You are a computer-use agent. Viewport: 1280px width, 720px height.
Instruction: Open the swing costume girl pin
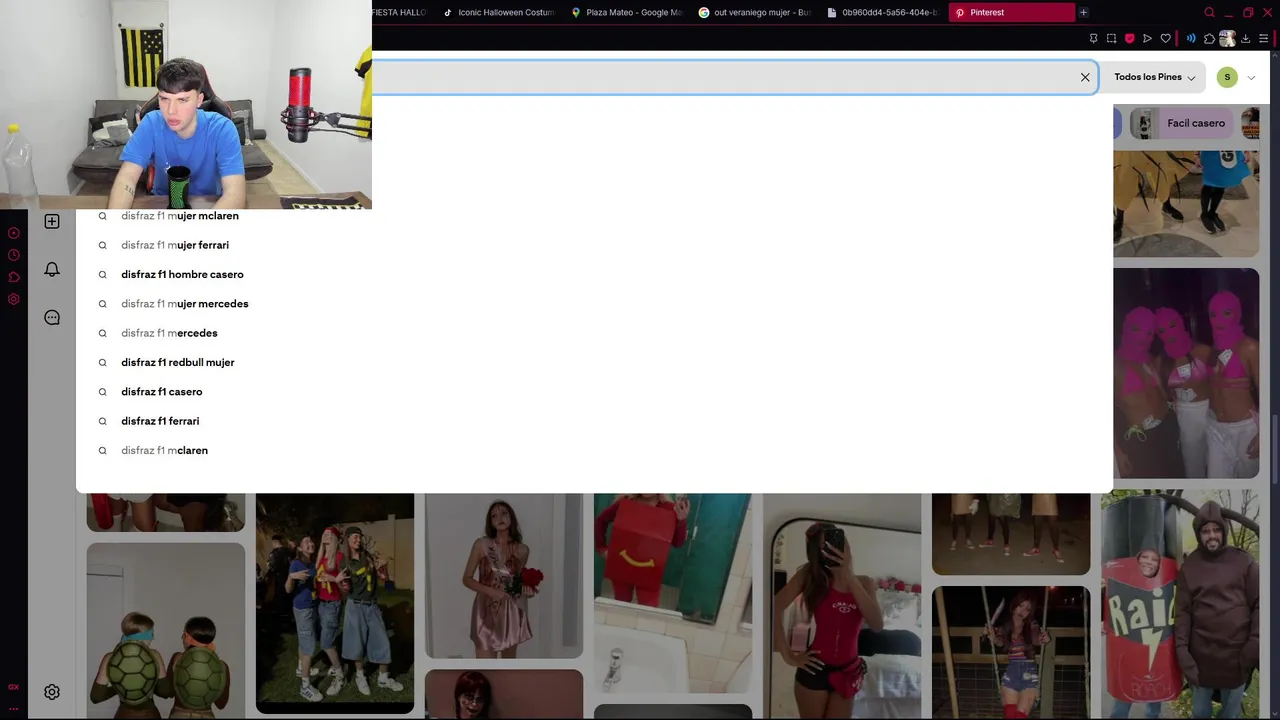coord(1011,653)
